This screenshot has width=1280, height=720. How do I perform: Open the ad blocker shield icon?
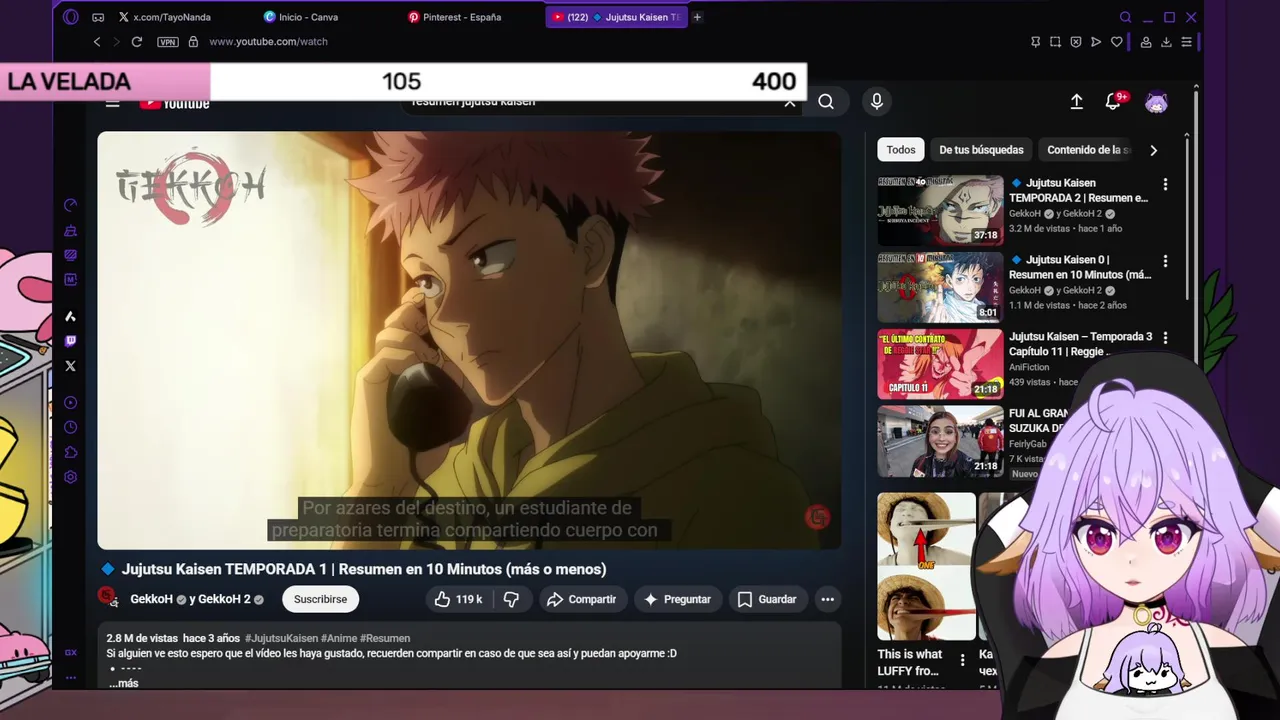(x=1076, y=42)
